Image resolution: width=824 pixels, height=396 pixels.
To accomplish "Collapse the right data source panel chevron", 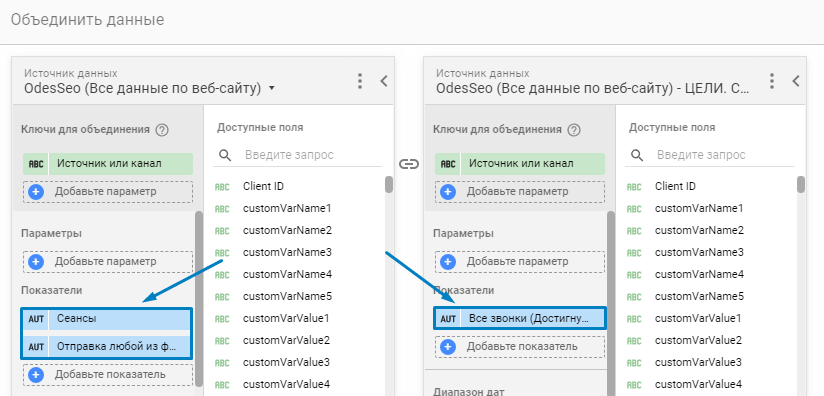I will pyautogui.click(x=796, y=81).
